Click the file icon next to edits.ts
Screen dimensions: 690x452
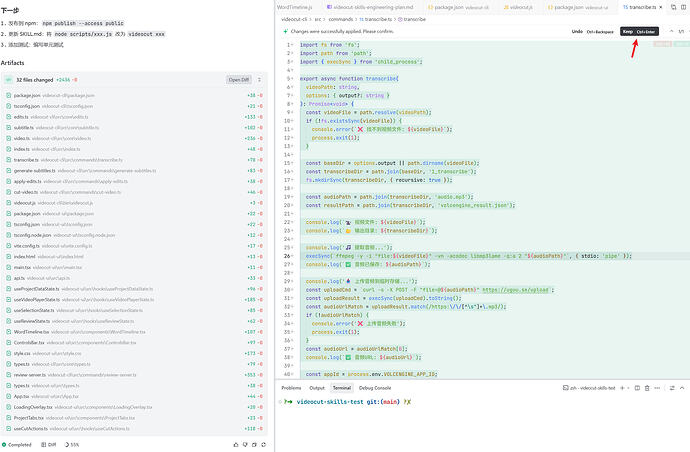pos(9,116)
